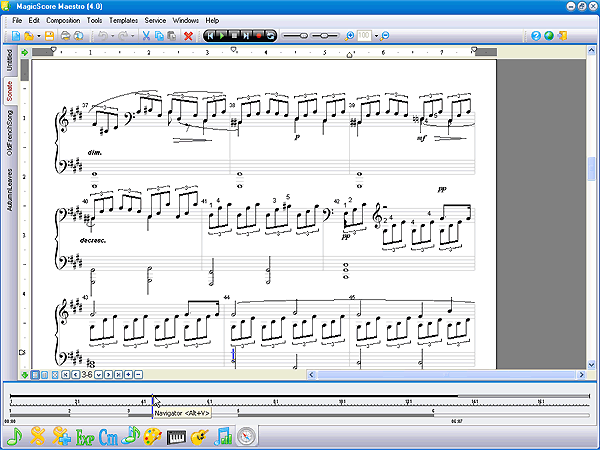Open the website globe icon
600x450 pixels.
(549, 36)
